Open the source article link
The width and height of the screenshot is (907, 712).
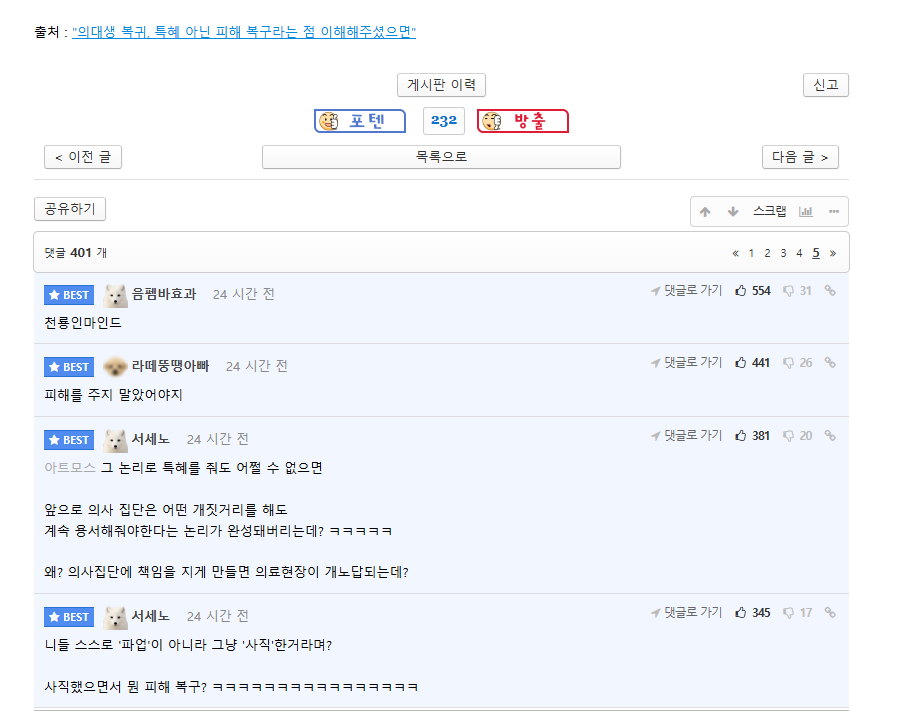pos(244,32)
